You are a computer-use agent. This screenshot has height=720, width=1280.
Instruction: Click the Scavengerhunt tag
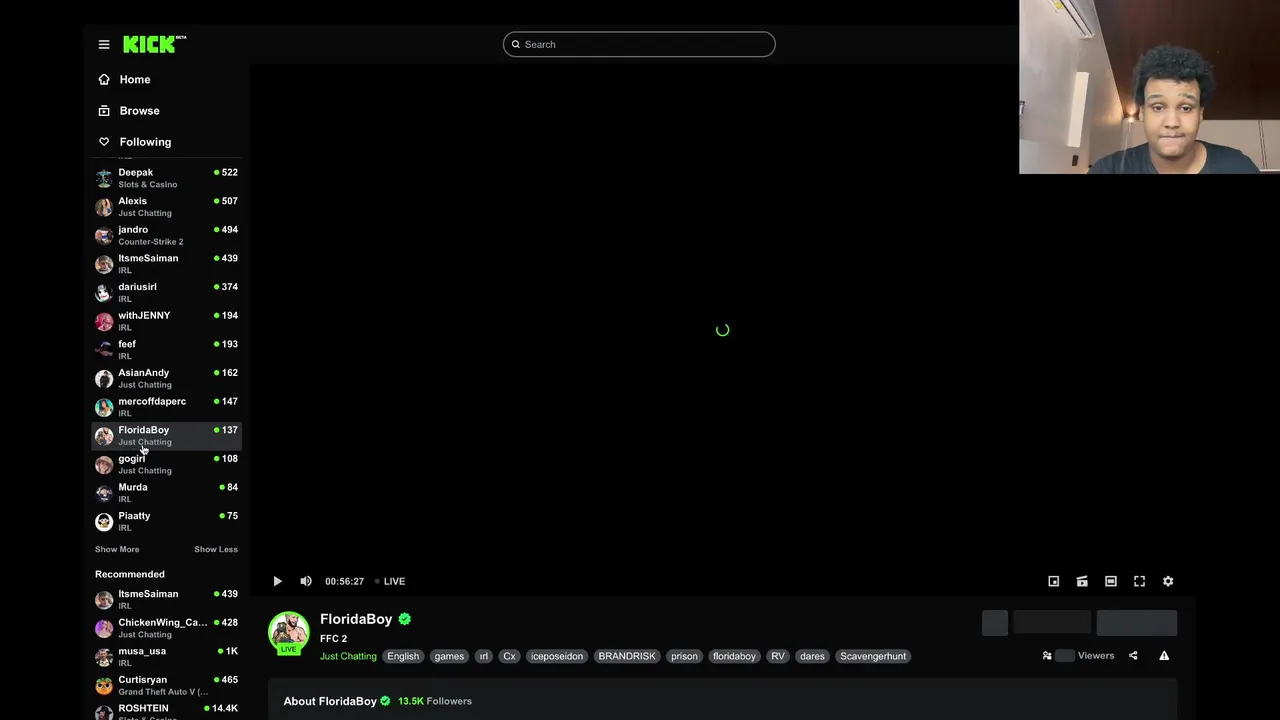pos(873,656)
